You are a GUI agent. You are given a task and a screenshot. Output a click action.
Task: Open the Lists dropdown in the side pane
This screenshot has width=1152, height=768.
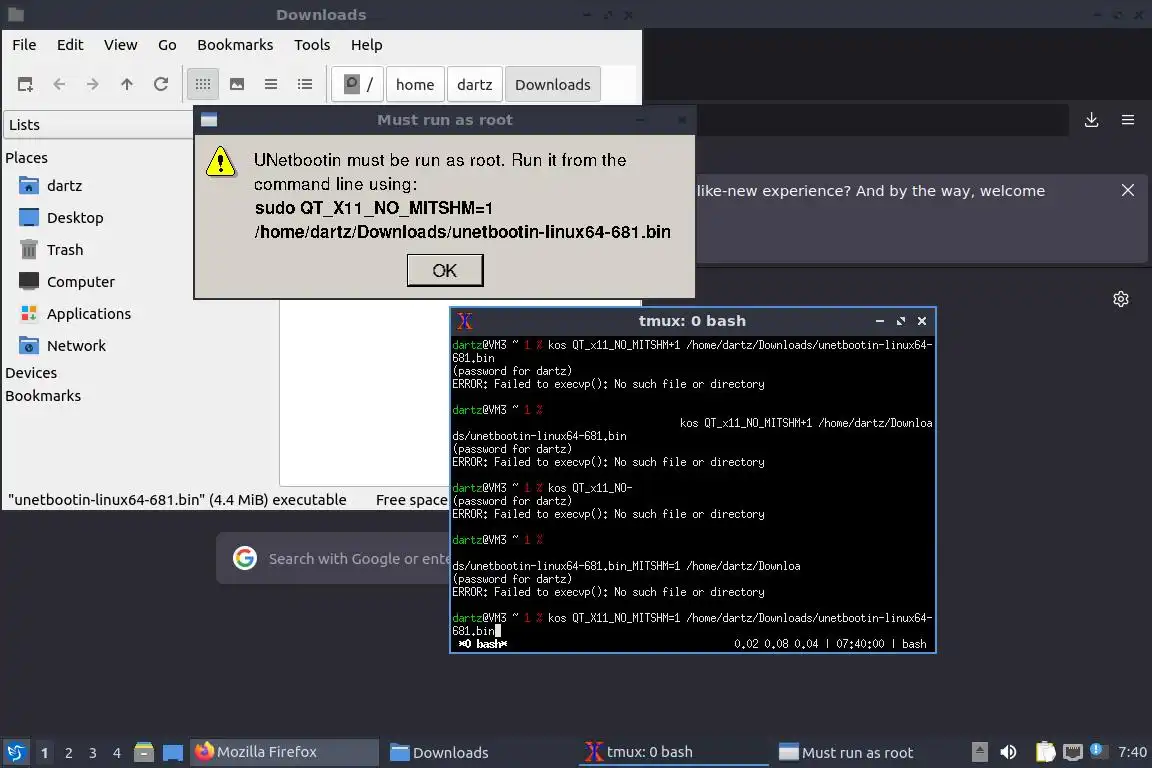[x=98, y=125]
